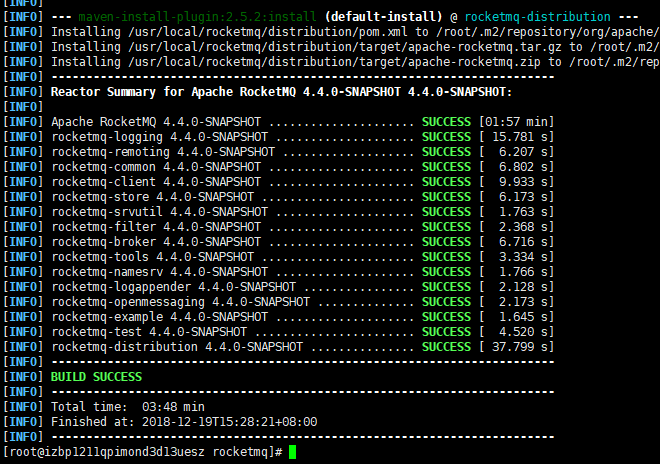
Task: Click the root@izbp1211qpimond3d13uesz prompt text
Action: pyautogui.click(x=142, y=453)
